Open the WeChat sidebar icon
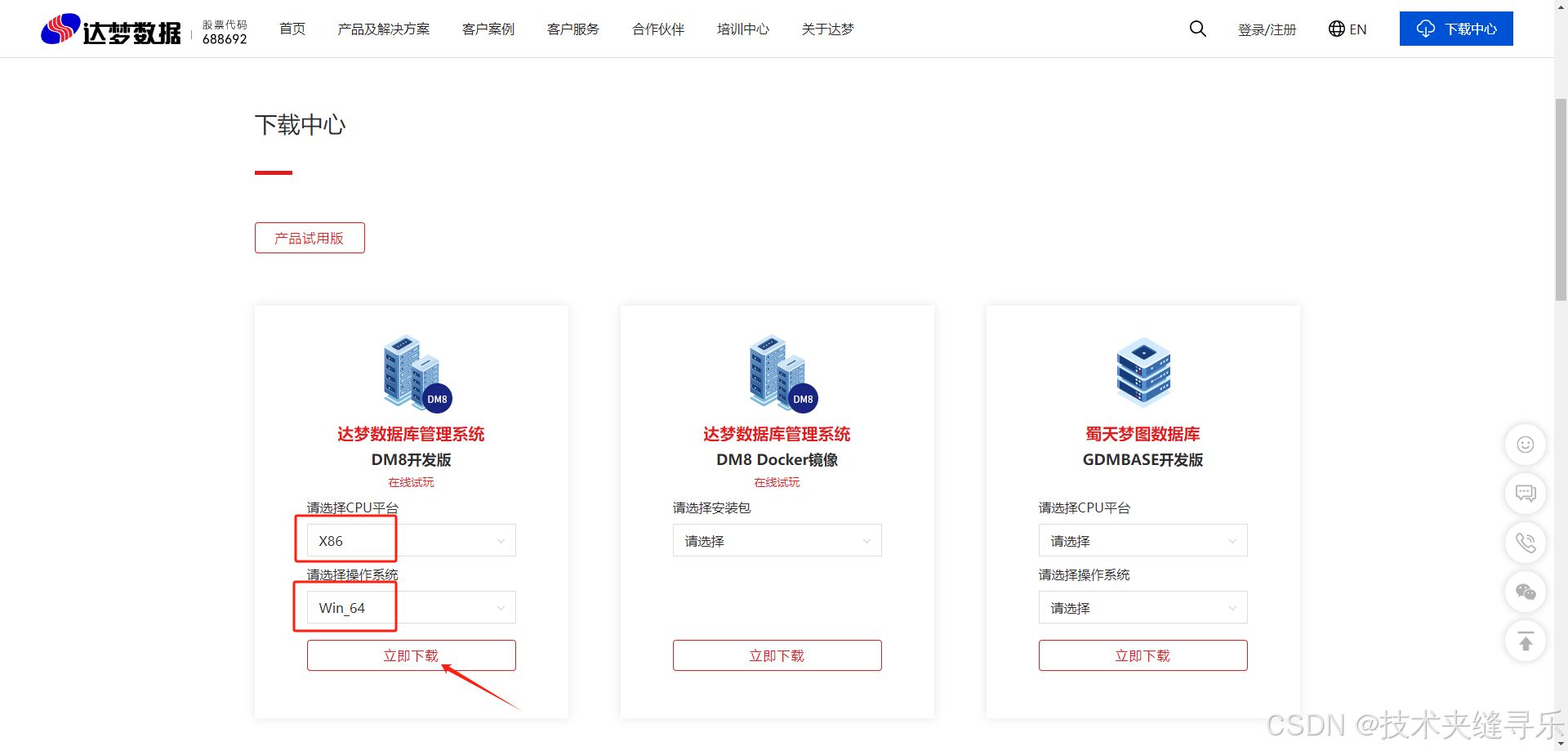The width and height of the screenshot is (1568, 751). [x=1525, y=592]
